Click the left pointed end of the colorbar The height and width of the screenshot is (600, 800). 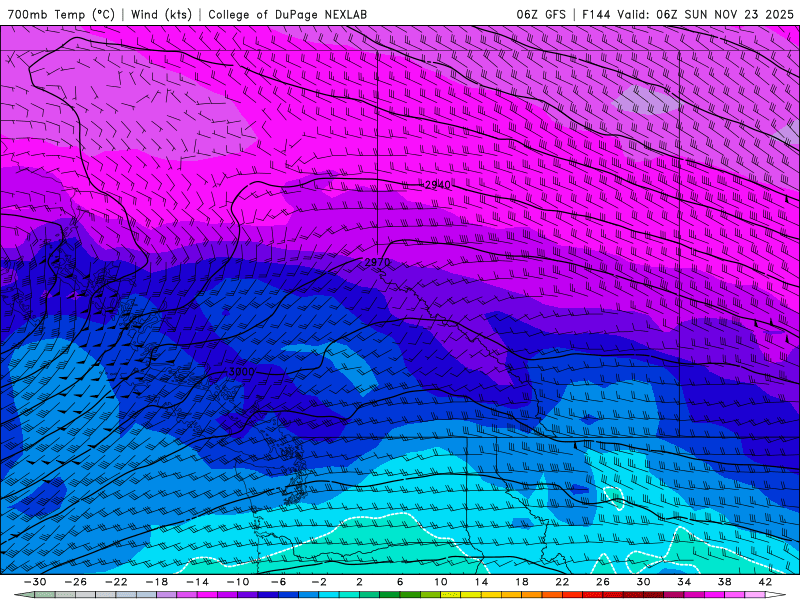(24, 594)
